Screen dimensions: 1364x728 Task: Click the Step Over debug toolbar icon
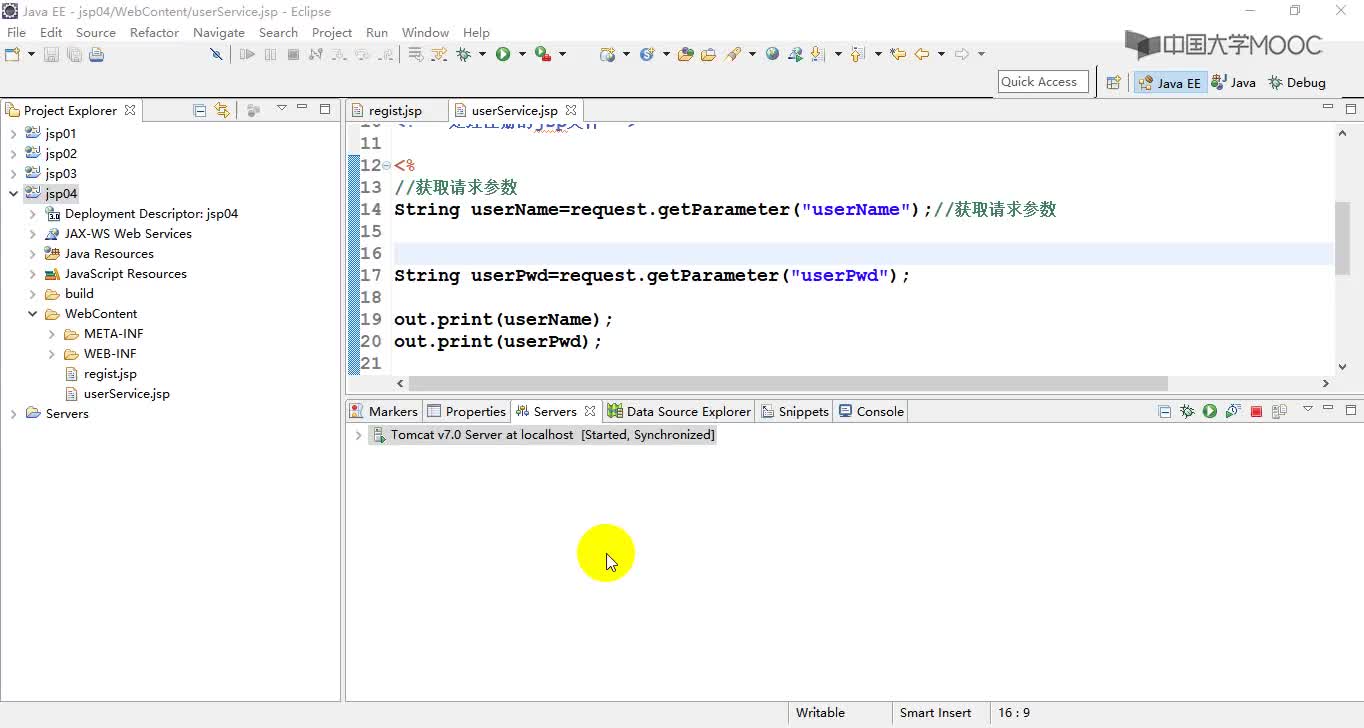tap(362, 54)
